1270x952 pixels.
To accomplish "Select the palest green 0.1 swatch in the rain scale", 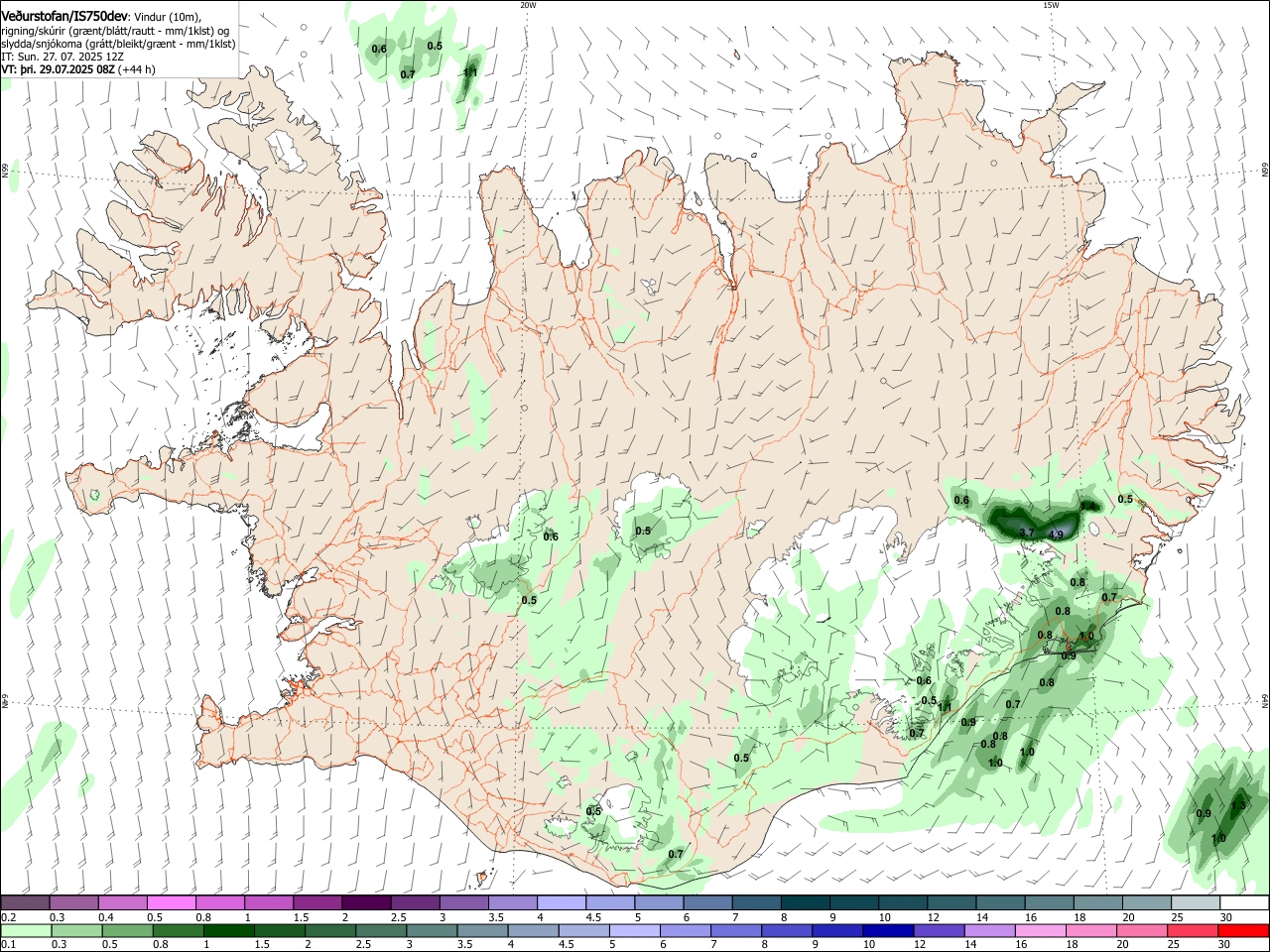I will coord(26,930).
